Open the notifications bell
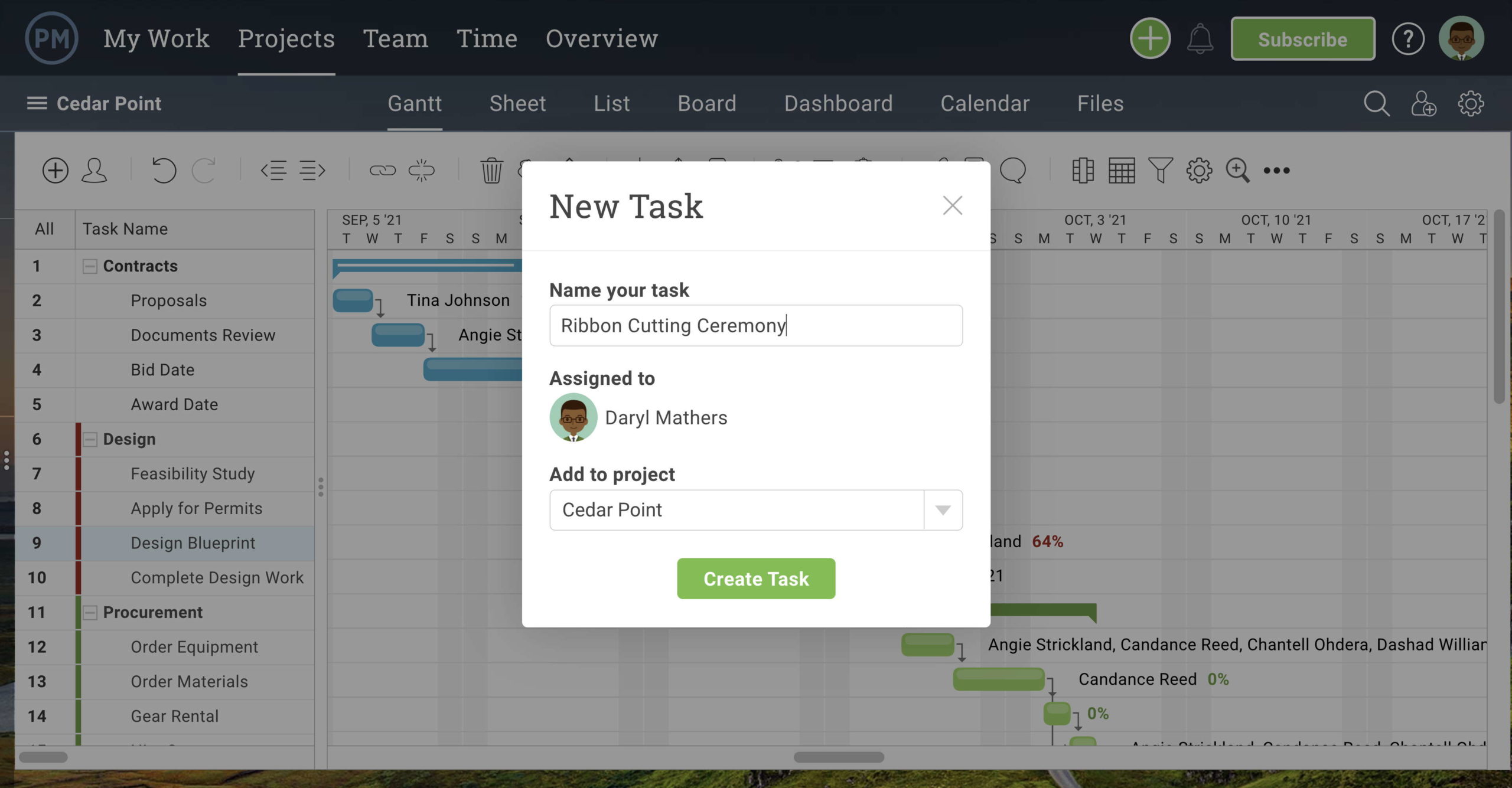The width and height of the screenshot is (1512, 788). pos(1200,39)
